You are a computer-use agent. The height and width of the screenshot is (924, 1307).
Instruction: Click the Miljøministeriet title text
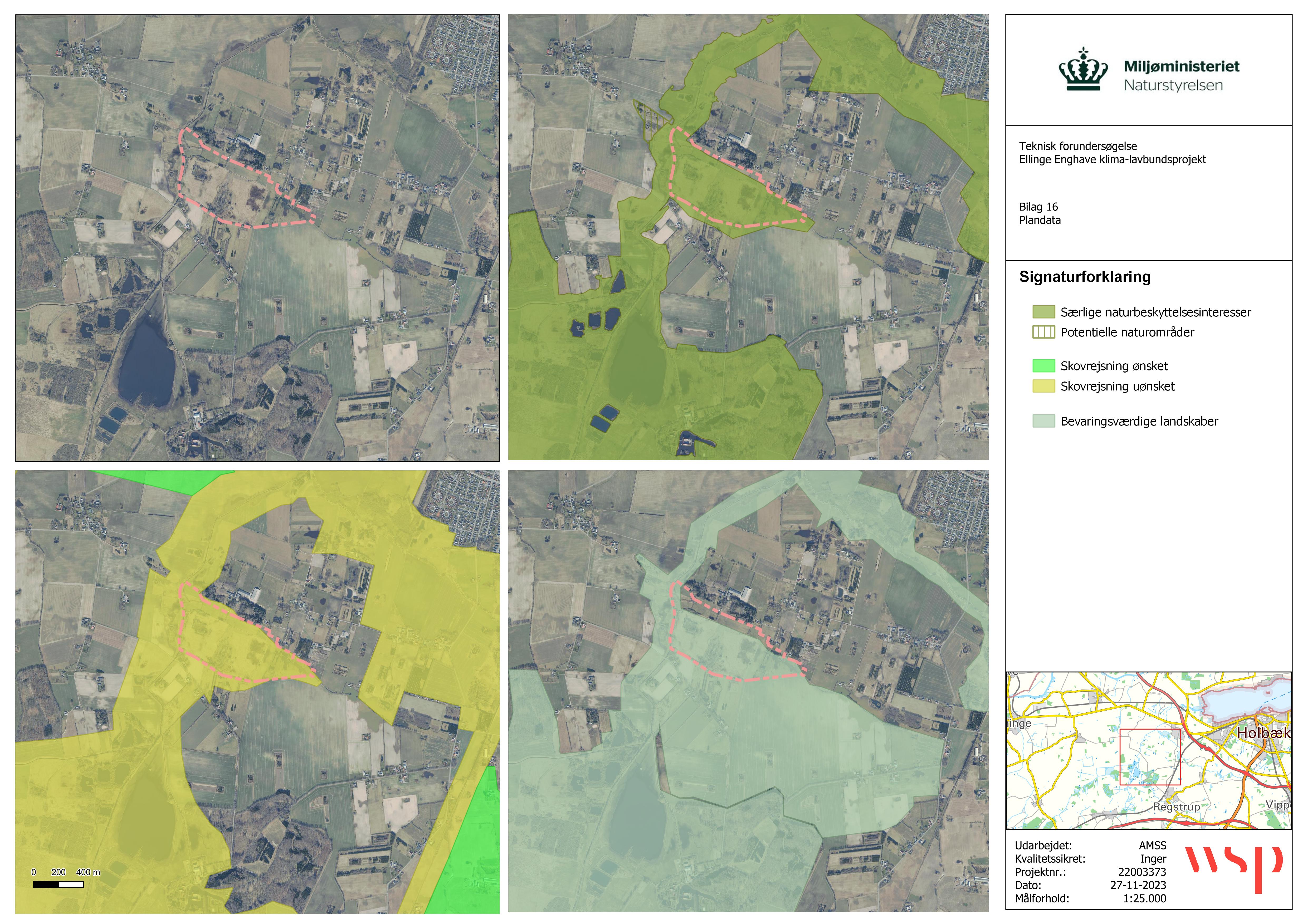click(1181, 67)
